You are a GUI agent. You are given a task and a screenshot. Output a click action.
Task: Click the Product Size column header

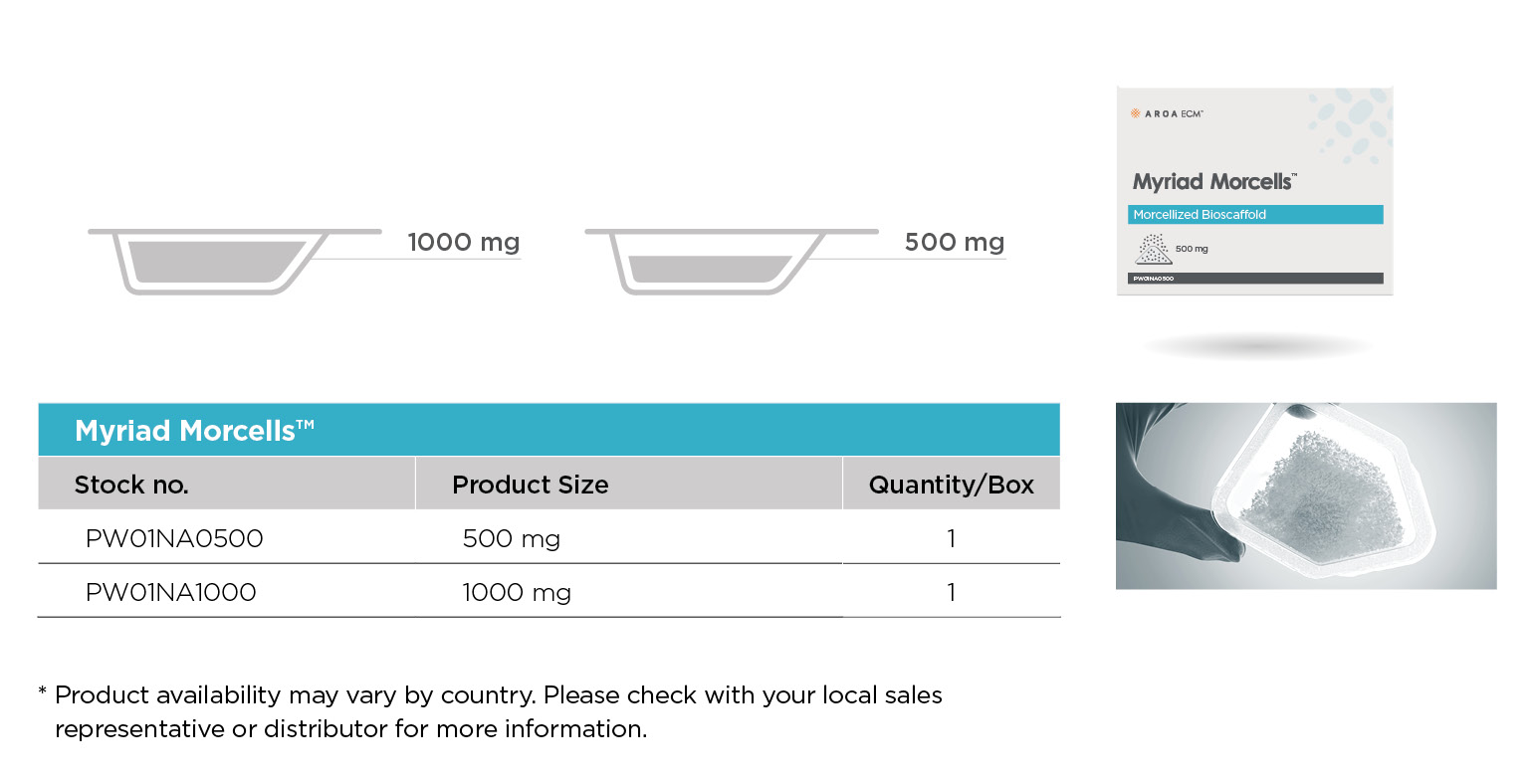[531, 485]
